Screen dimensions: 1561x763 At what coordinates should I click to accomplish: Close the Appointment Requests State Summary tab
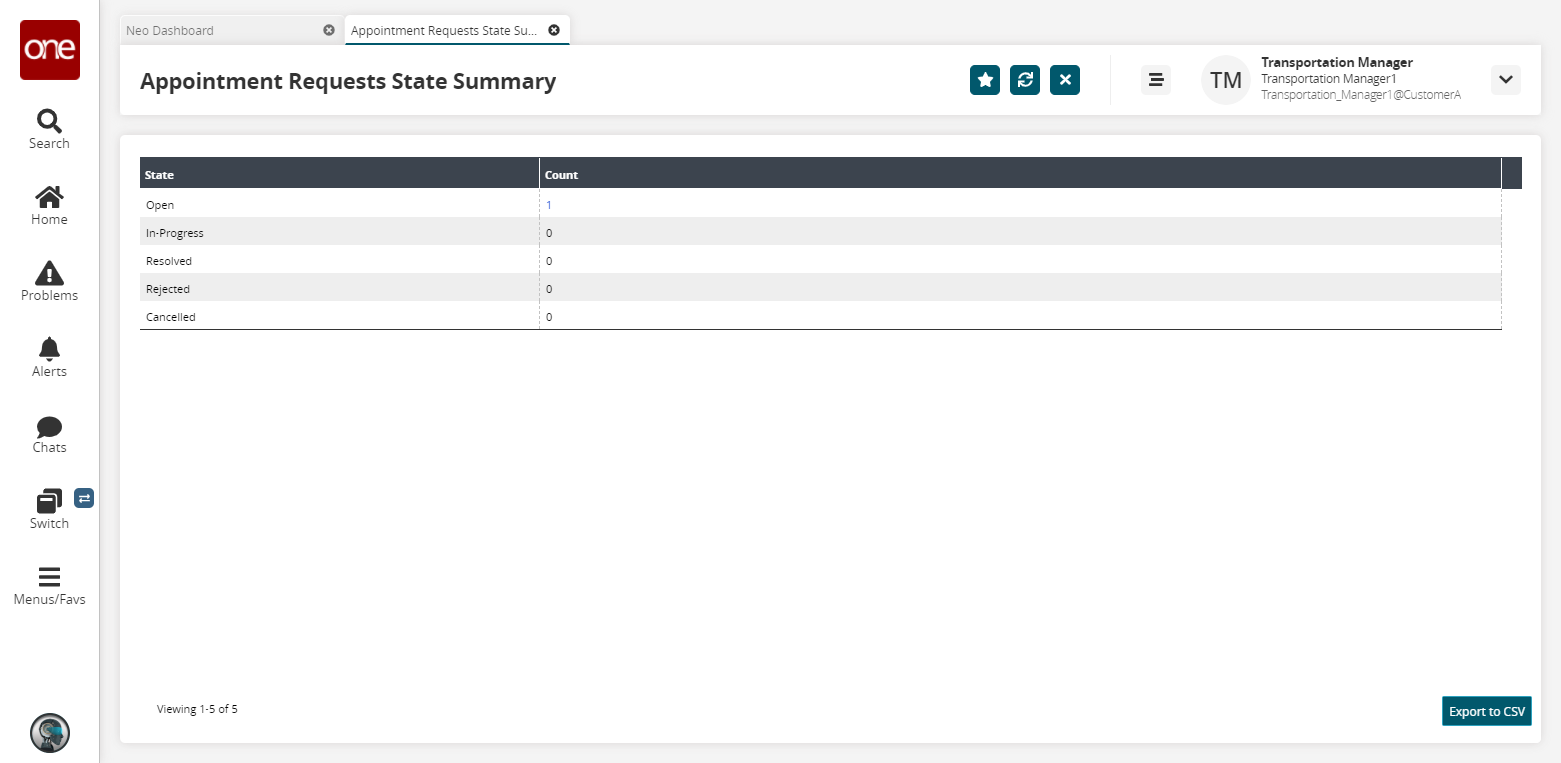554,30
